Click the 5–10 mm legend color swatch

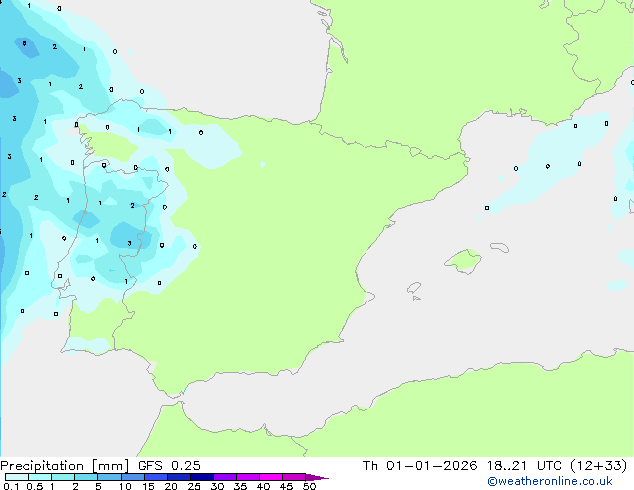(x=109, y=477)
